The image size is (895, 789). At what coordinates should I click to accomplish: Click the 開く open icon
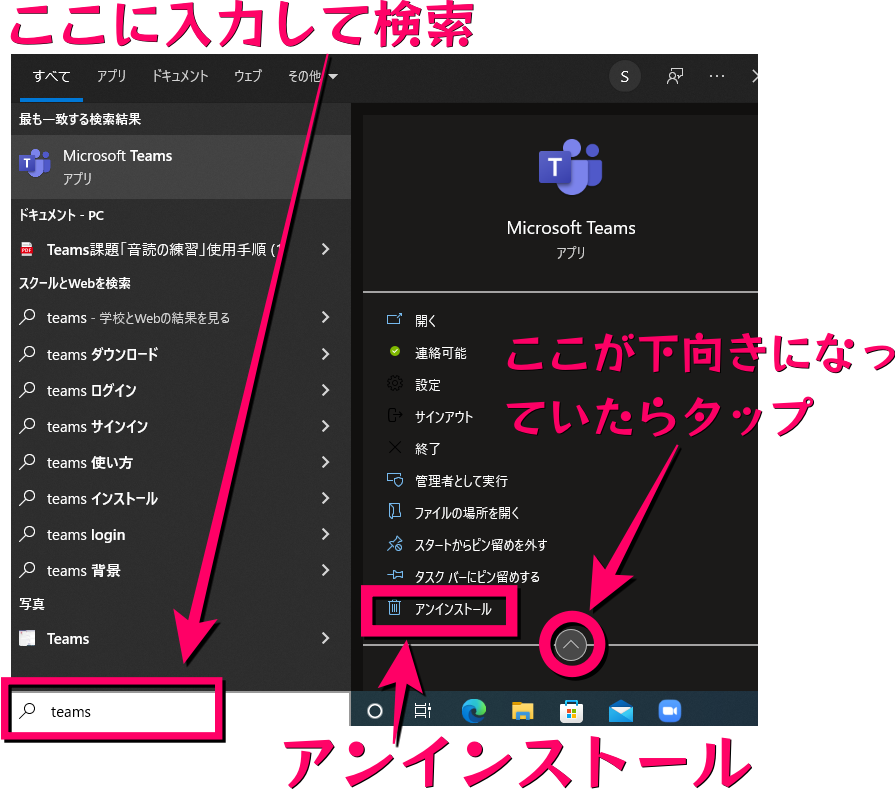(394, 319)
